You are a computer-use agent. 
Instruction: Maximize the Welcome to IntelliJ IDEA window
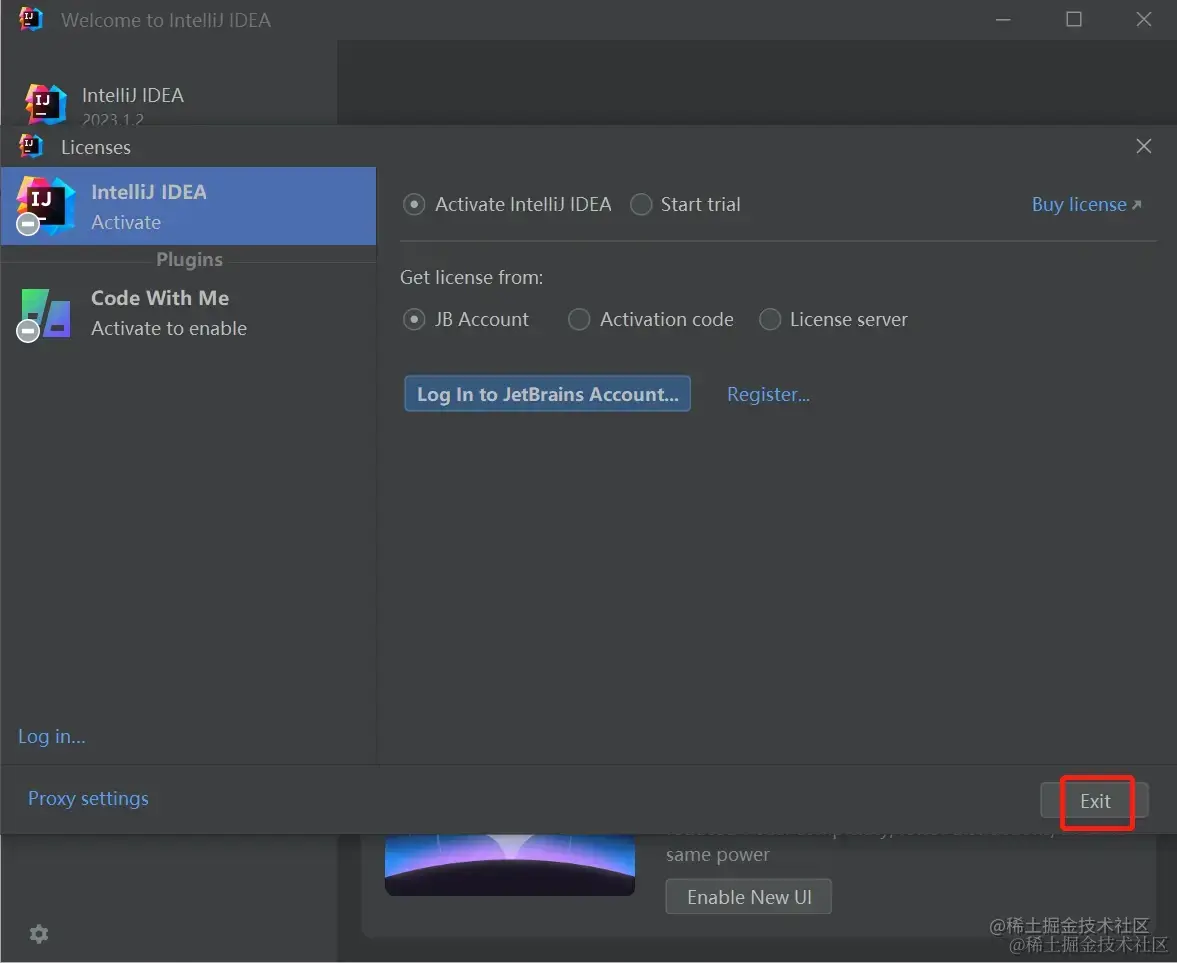[1073, 20]
